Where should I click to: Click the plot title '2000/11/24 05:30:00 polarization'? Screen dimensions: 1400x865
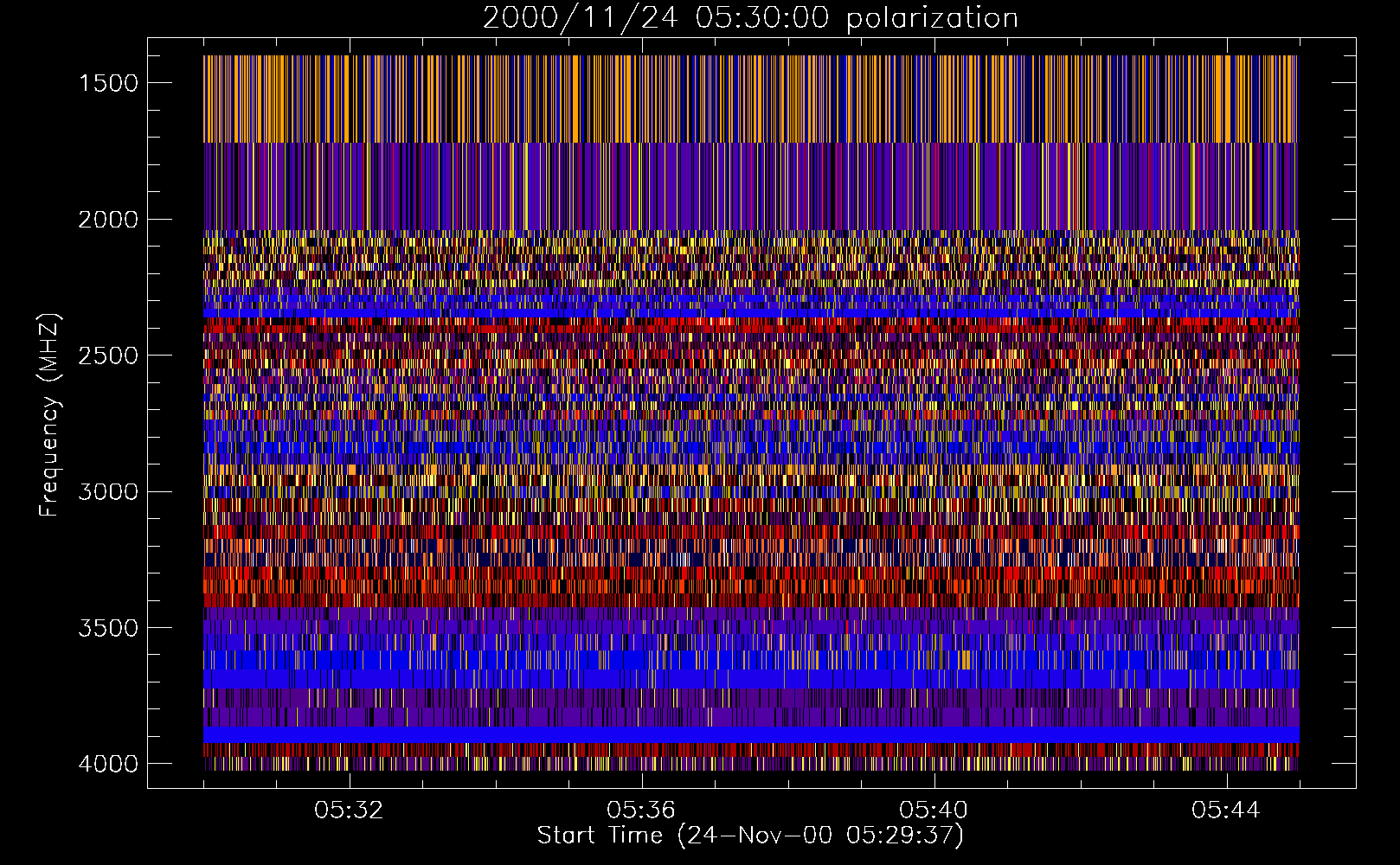[750, 17]
